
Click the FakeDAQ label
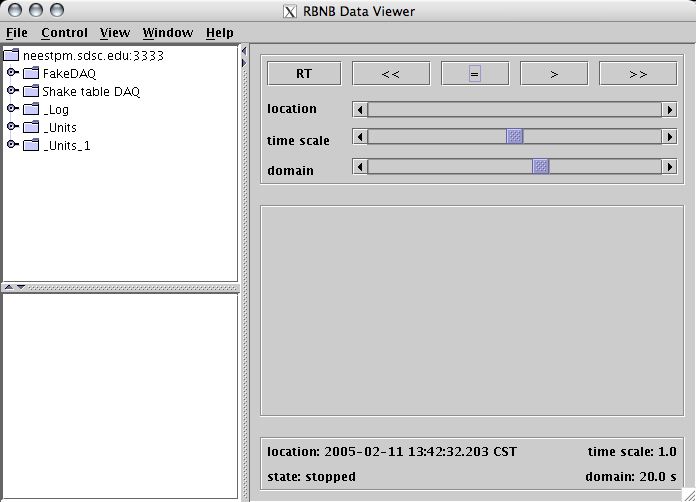(x=69, y=73)
